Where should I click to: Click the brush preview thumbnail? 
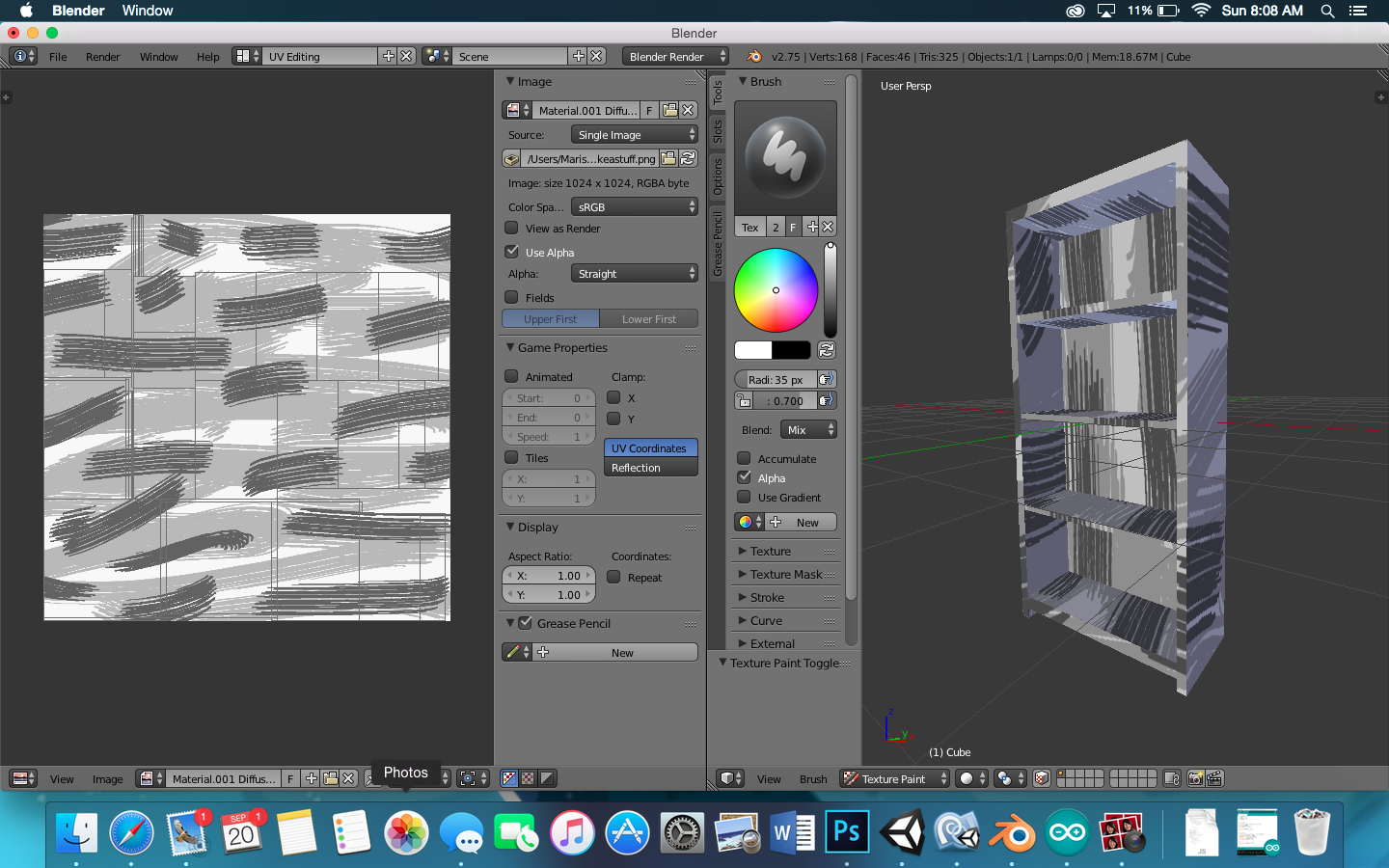coord(785,157)
